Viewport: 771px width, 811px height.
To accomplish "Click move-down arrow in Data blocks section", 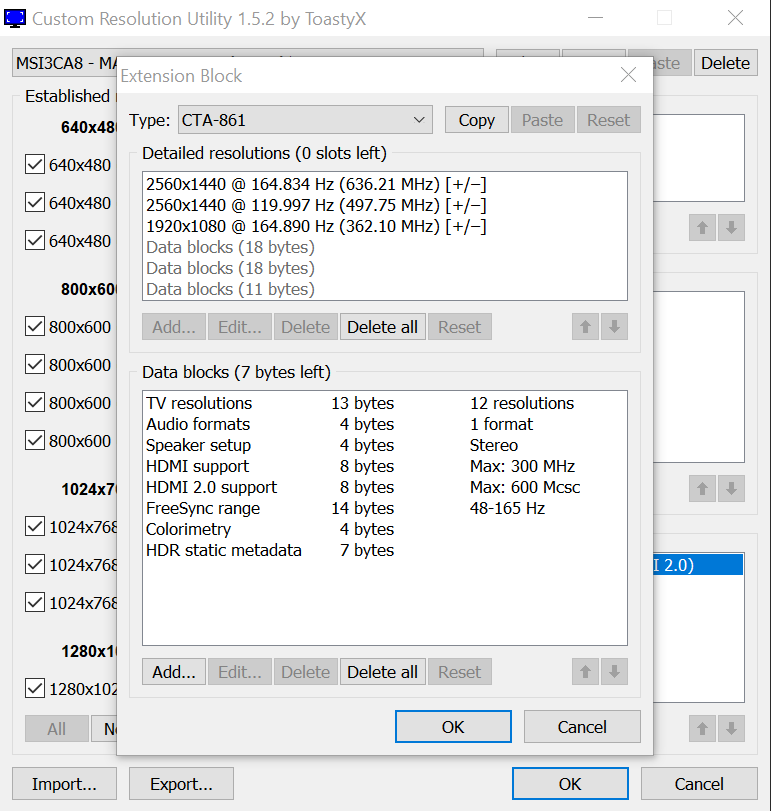I will coord(615,672).
